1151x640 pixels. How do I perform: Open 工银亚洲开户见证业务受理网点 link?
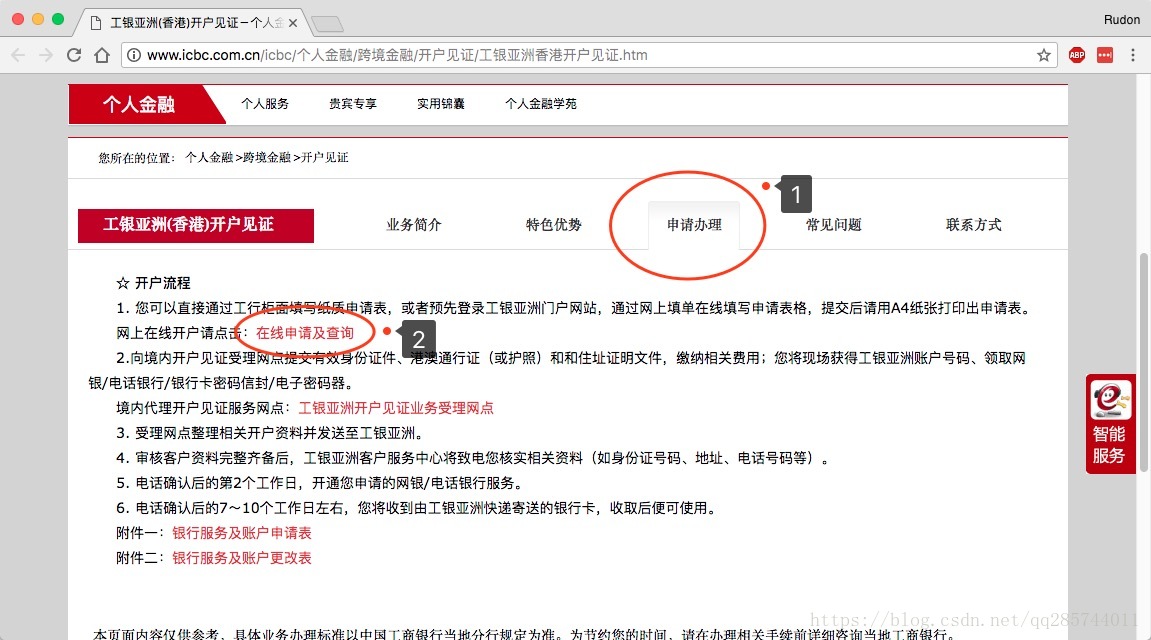tap(396, 408)
